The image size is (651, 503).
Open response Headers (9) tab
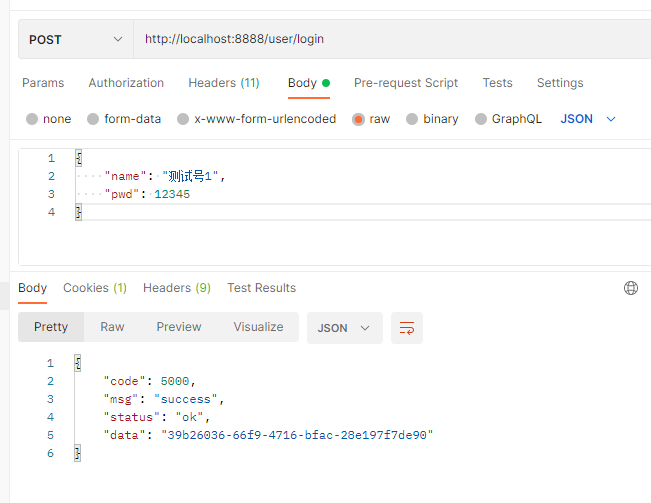click(177, 288)
